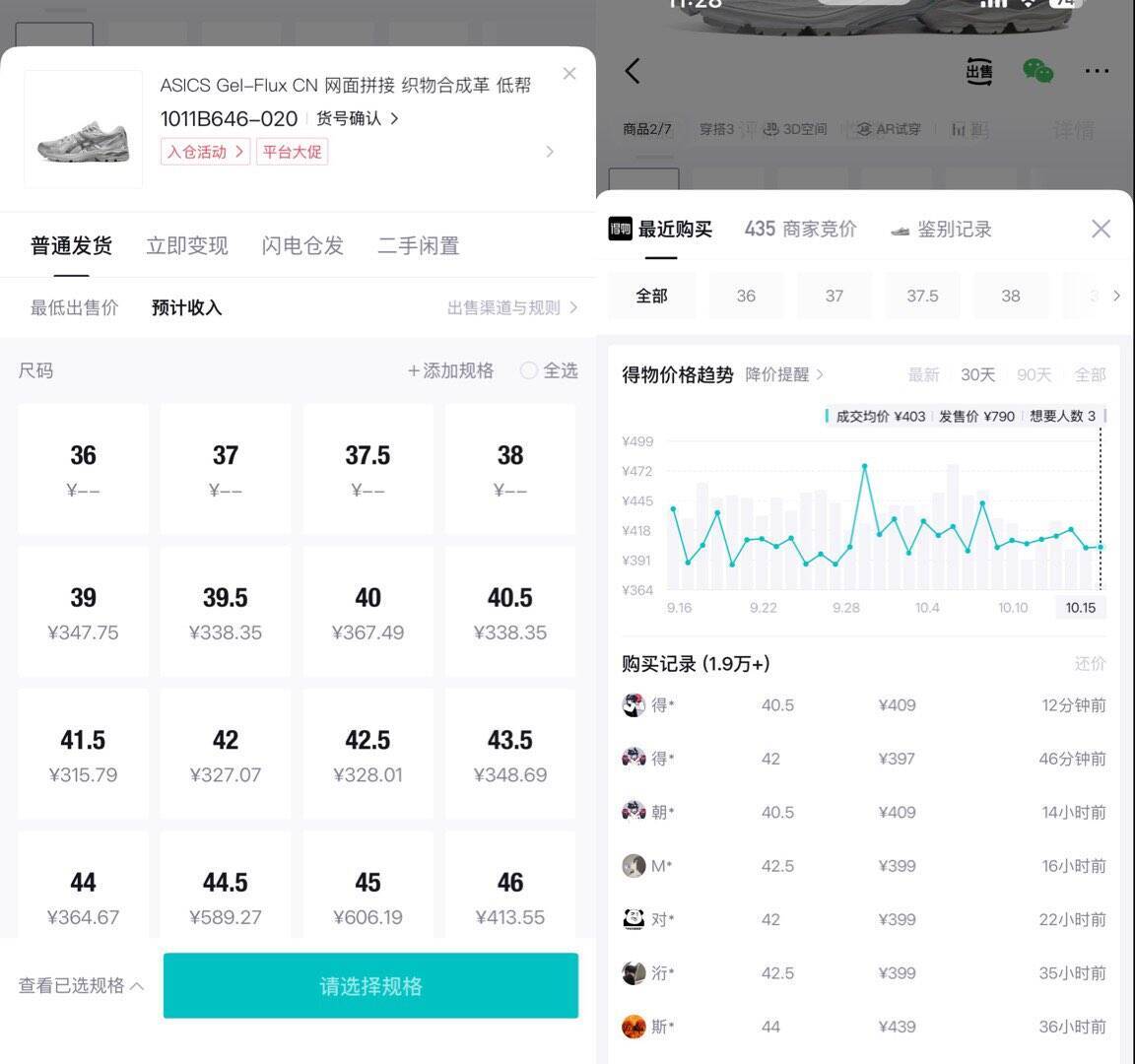The height and width of the screenshot is (1064, 1135).
Task: Switch to 普通发货 tab
Action: coord(71,246)
